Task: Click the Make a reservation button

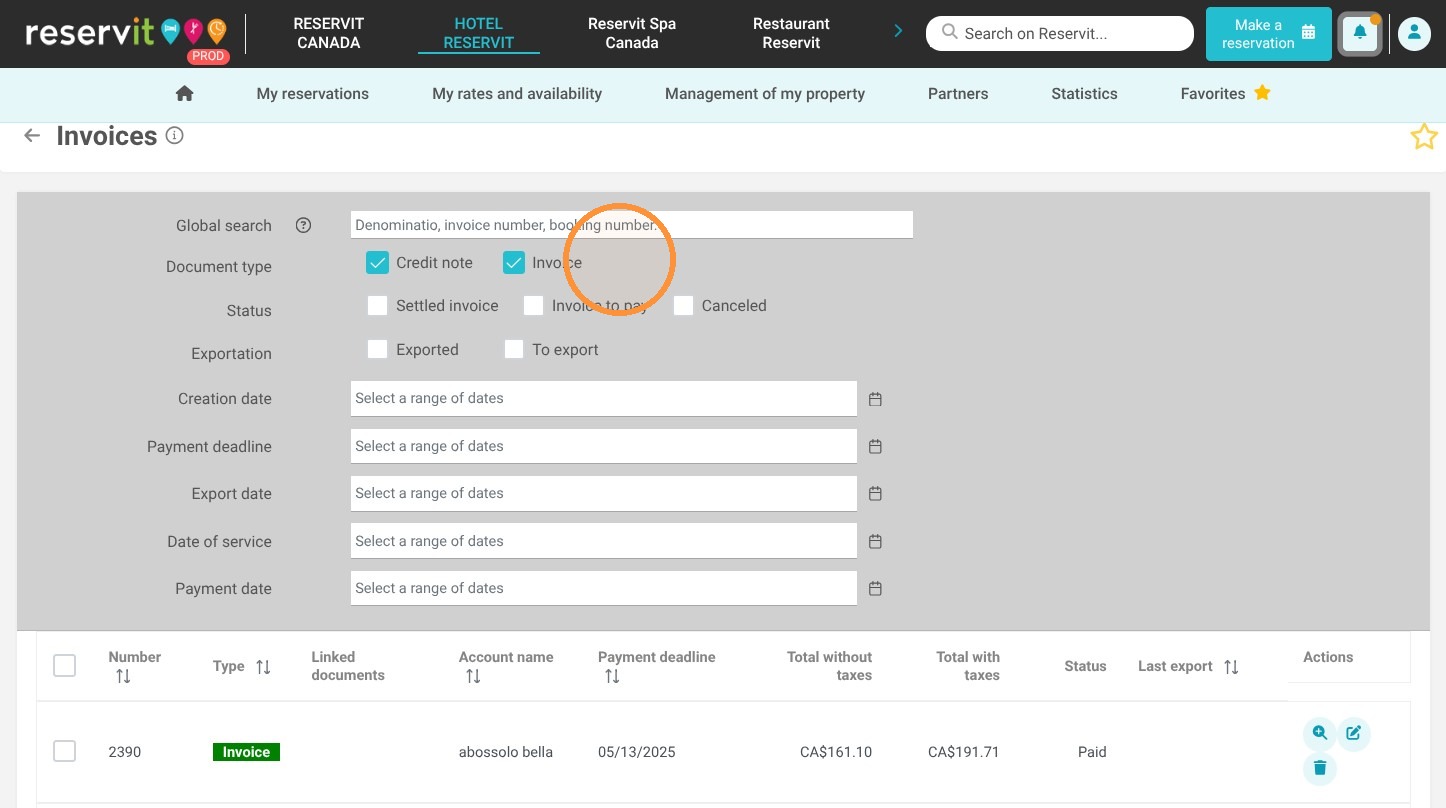Action: point(1268,34)
